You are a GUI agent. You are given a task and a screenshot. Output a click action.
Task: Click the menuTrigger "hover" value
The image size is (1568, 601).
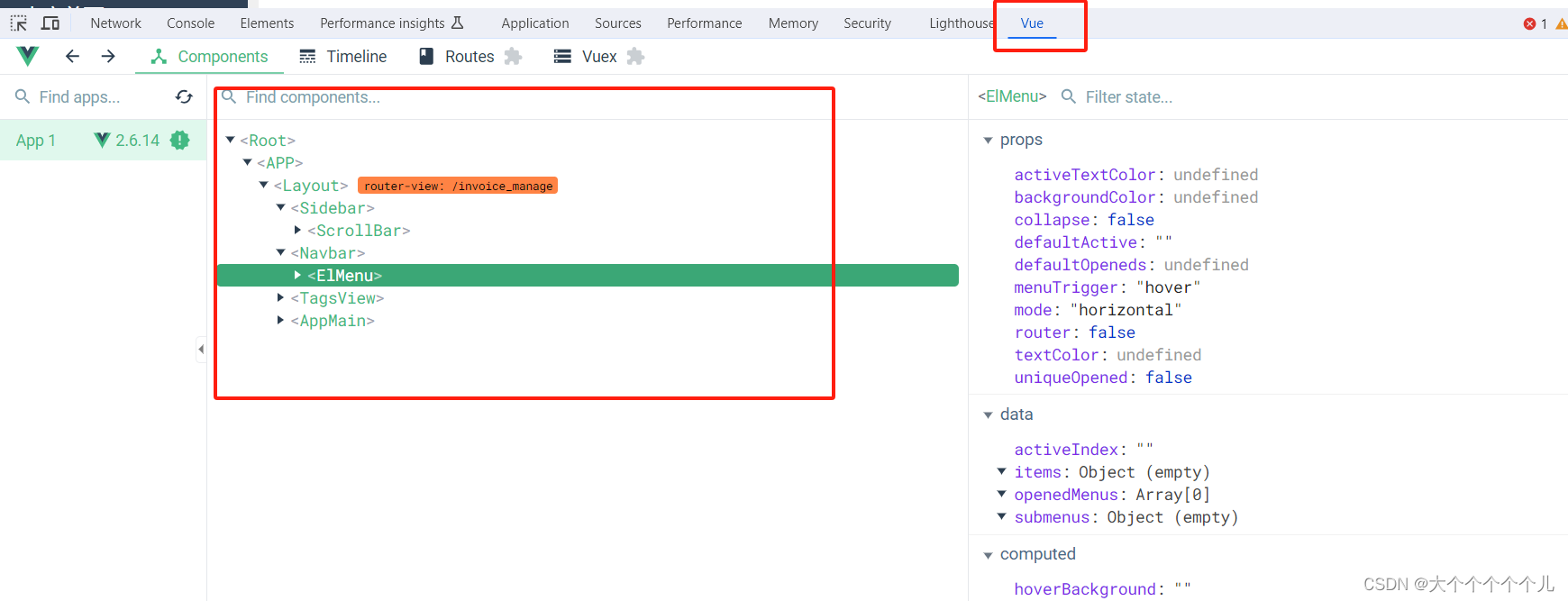click(1169, 287)
